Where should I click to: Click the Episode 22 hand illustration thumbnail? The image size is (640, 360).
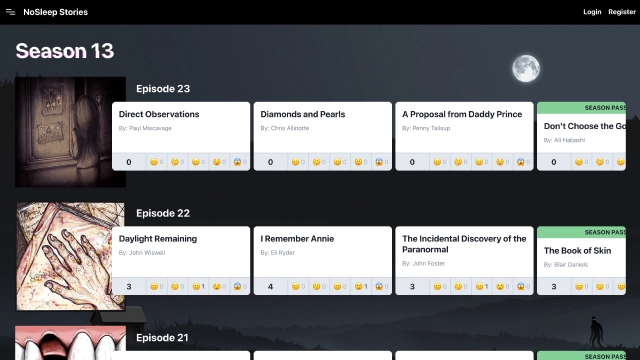(x=70, y=256)
